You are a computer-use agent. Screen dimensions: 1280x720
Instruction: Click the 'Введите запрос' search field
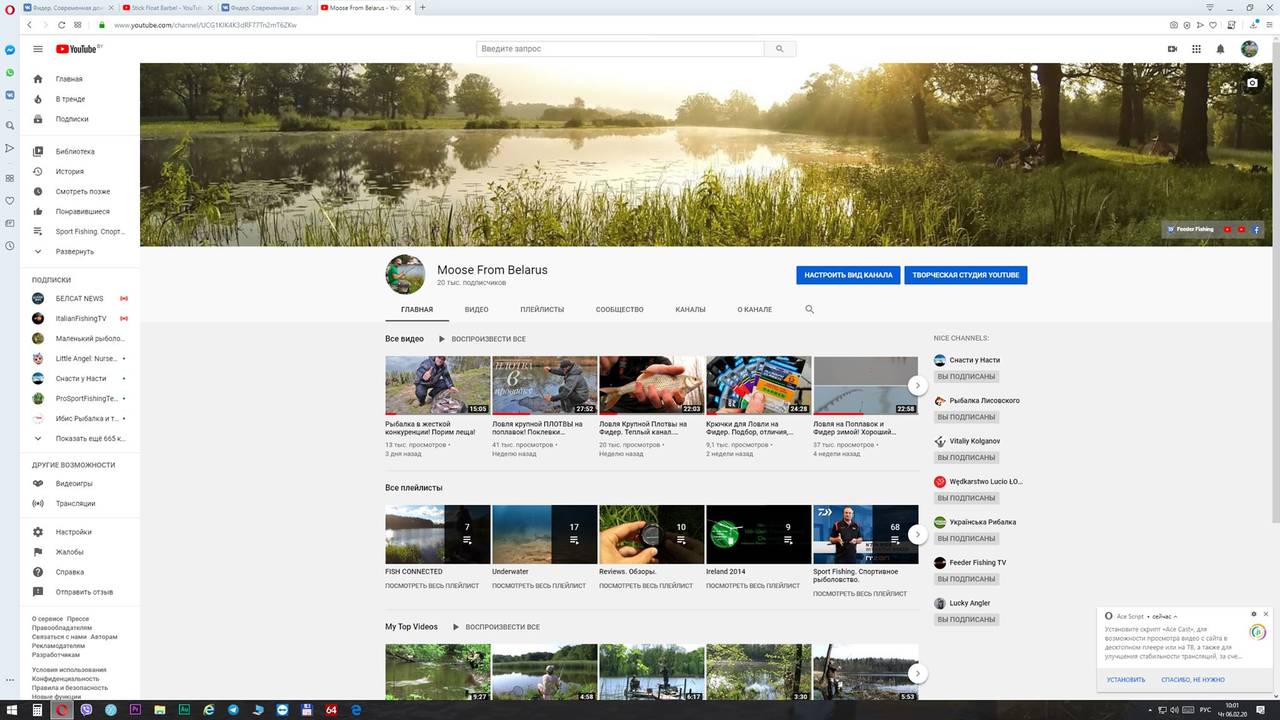pyautogui.click(x=620, y=49)
